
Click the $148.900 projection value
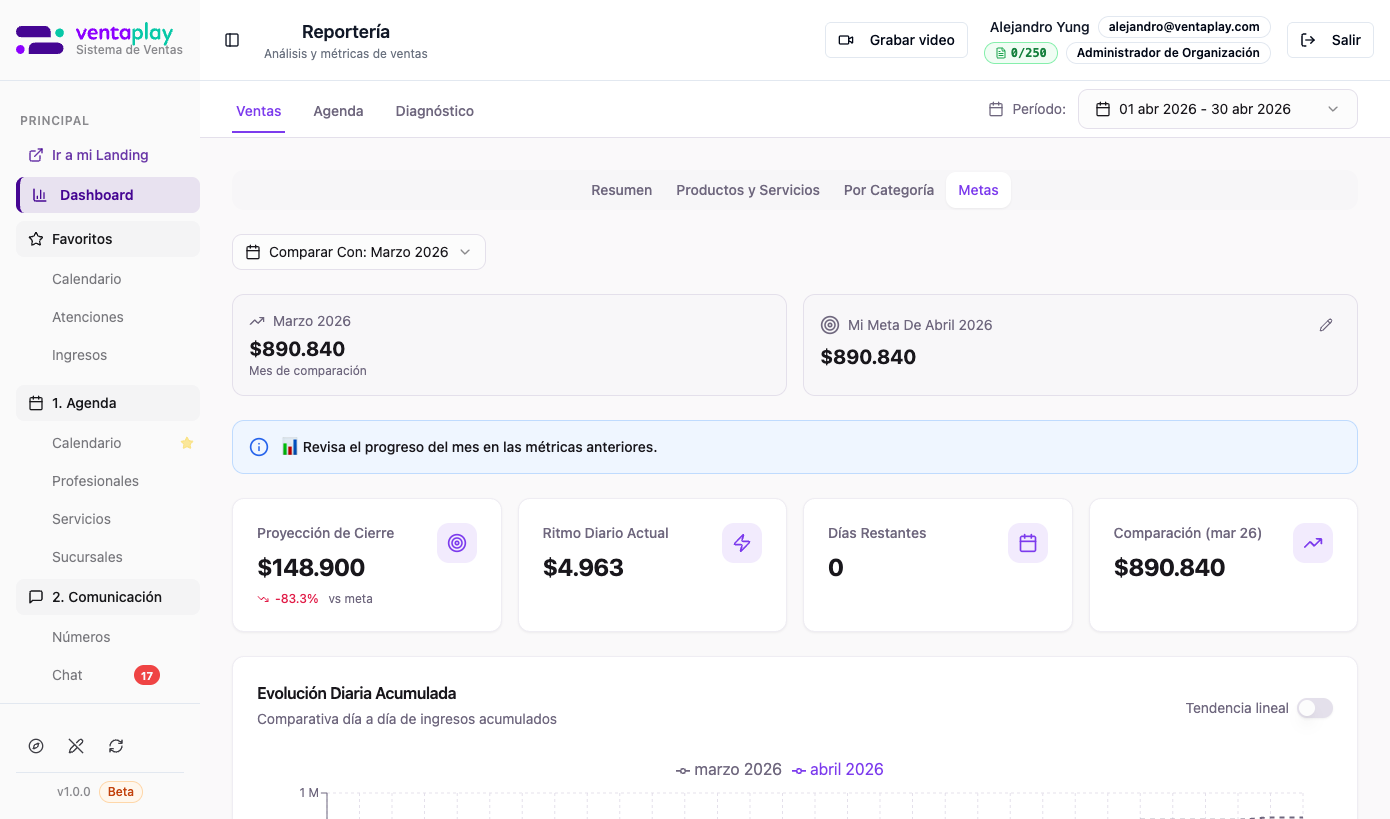coord(311,568)
